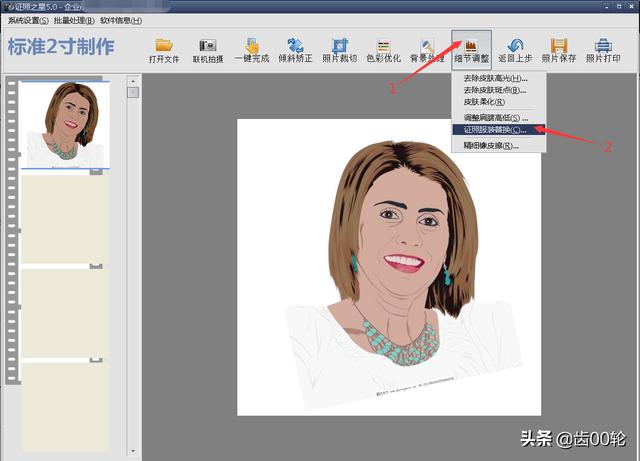Screen dimensions: 640x461
Task: Open the 系统设置(S) menu
Action: (x=28, y=21)
